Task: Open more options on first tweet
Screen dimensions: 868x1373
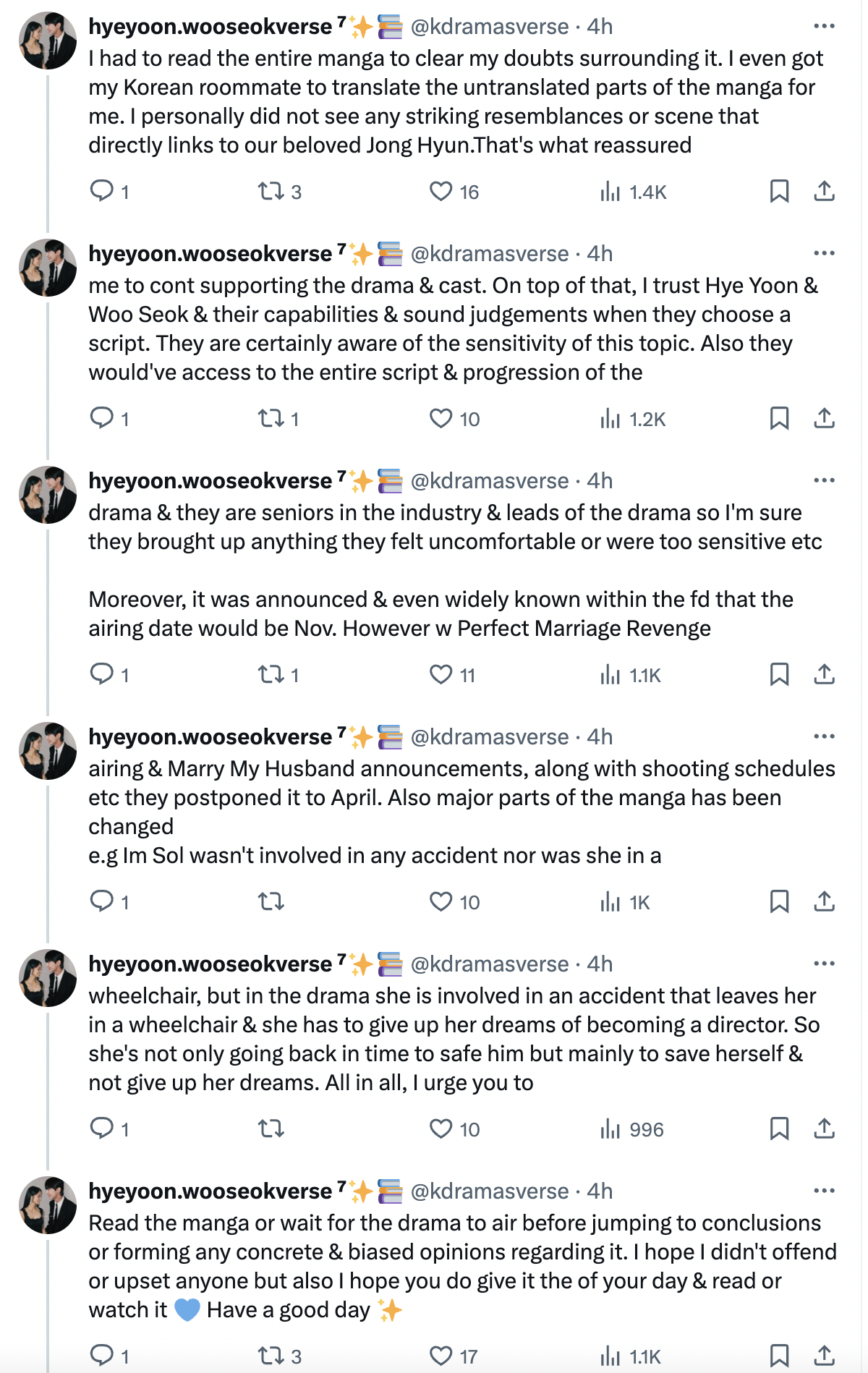Action: pyautogui.click(x=824, y=26)
